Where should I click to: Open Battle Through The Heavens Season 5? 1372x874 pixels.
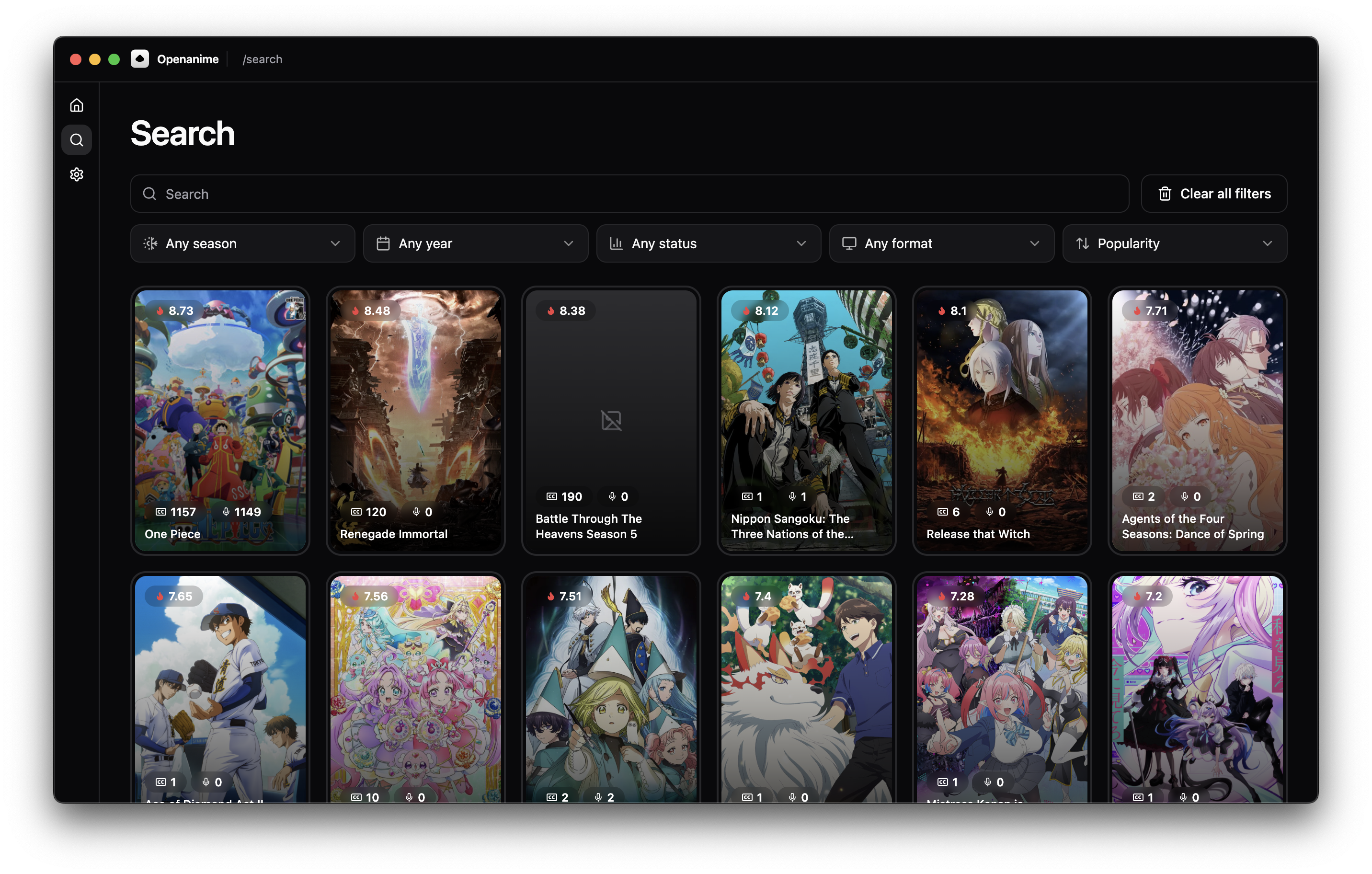click(611, 421)
